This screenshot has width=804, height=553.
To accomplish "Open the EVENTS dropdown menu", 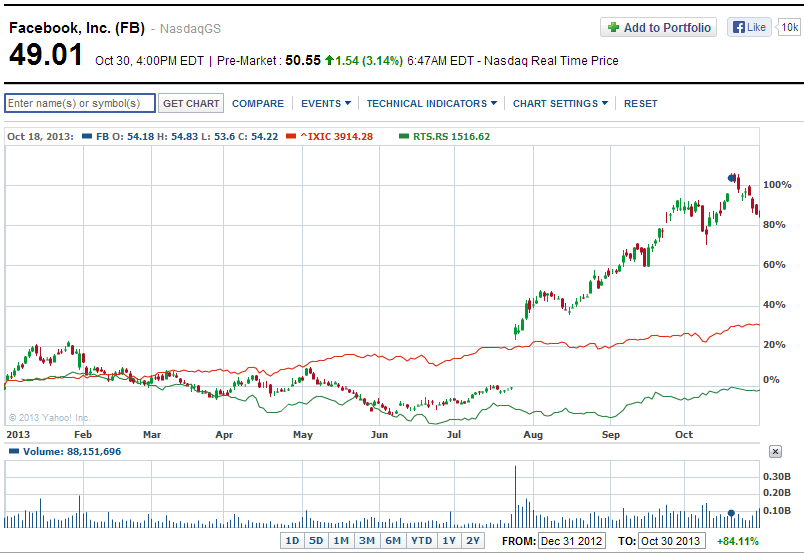I will 326,104.
